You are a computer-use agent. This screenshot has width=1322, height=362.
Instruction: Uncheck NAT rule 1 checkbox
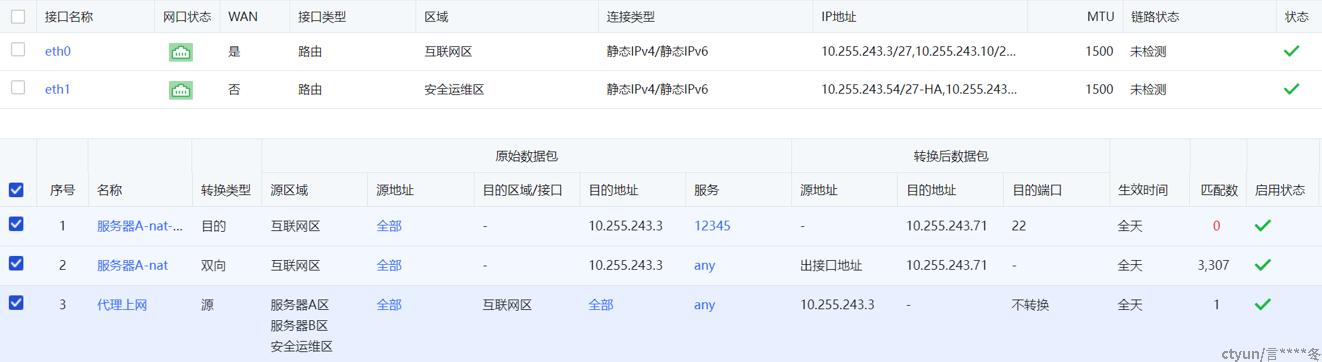pos(16,224)
